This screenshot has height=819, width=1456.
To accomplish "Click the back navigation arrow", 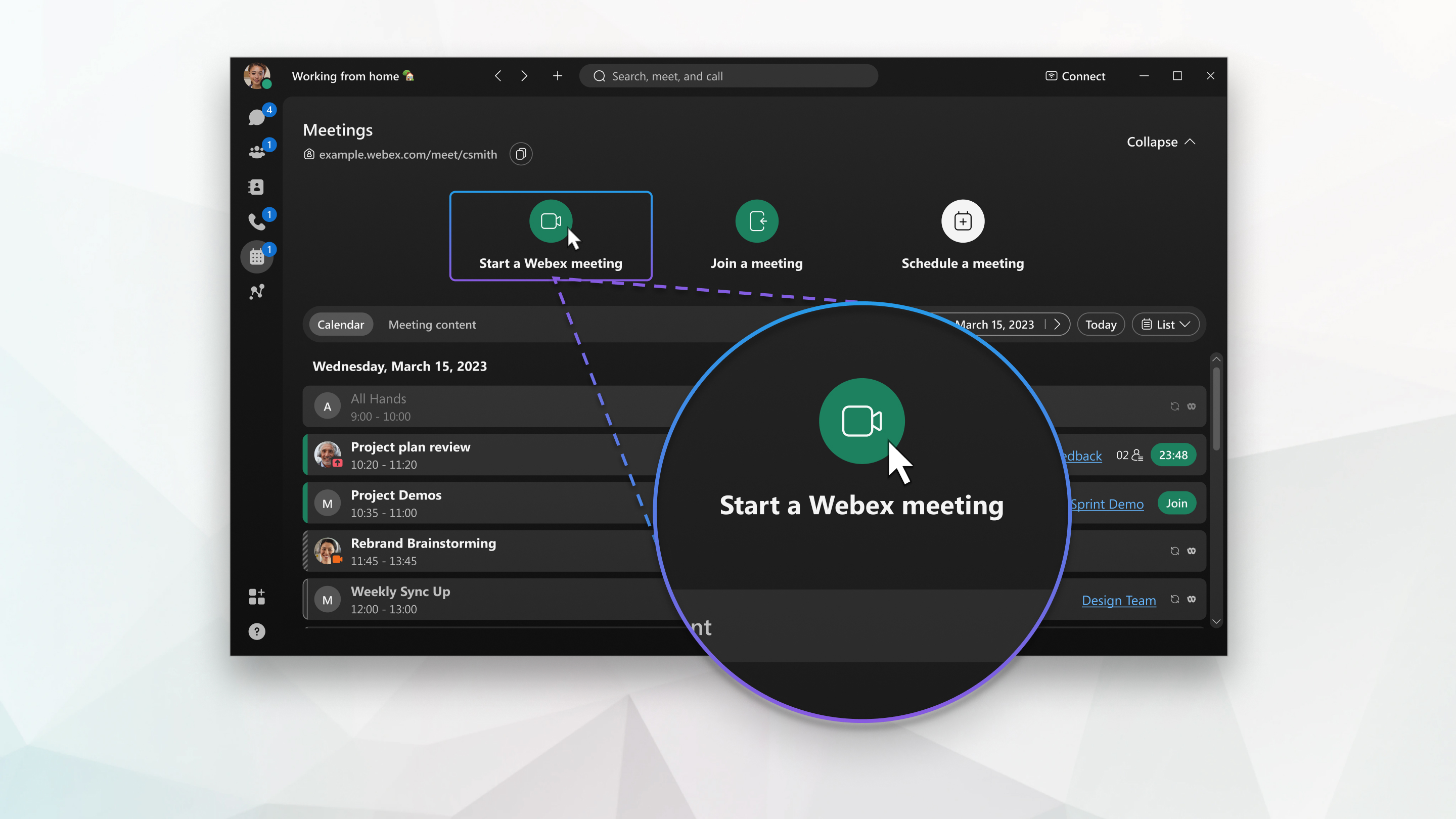I will (x=497, y=75).
